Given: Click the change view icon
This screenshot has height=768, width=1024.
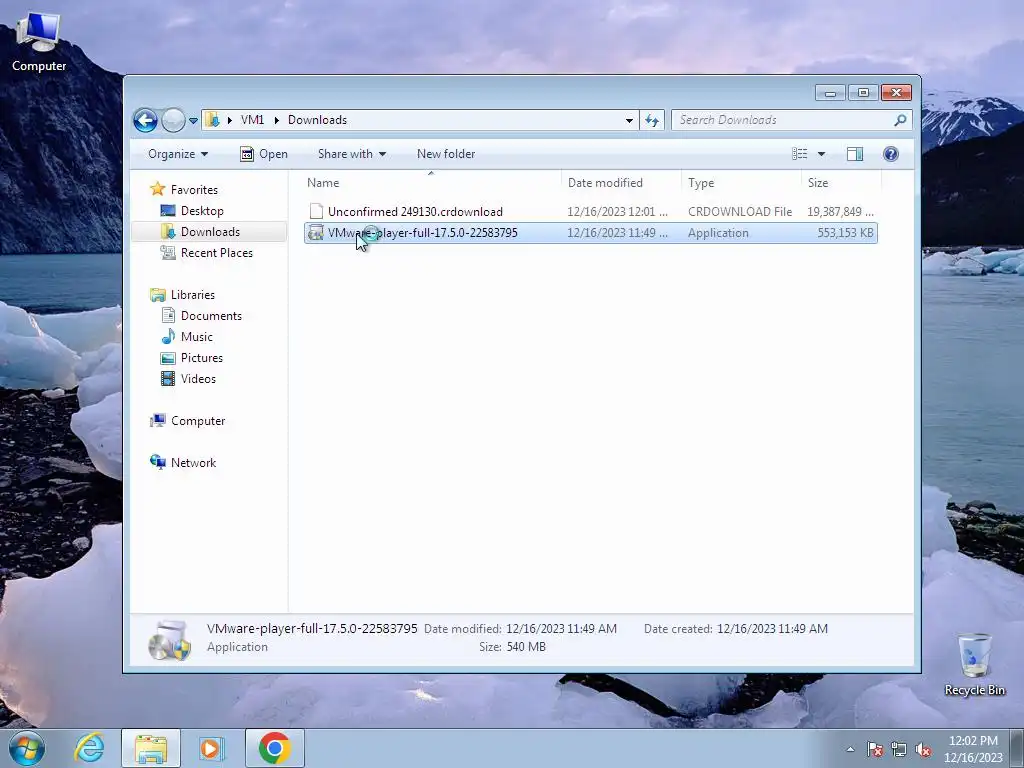Looking at the screenshot, I should click(800, 154).
